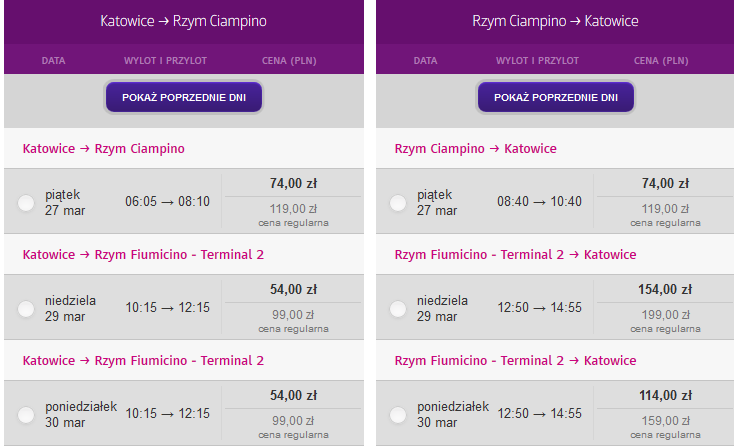Select return niedziela 29 mar flight radio button
Viewport: 734px width, 446px height.
[398, 309]
